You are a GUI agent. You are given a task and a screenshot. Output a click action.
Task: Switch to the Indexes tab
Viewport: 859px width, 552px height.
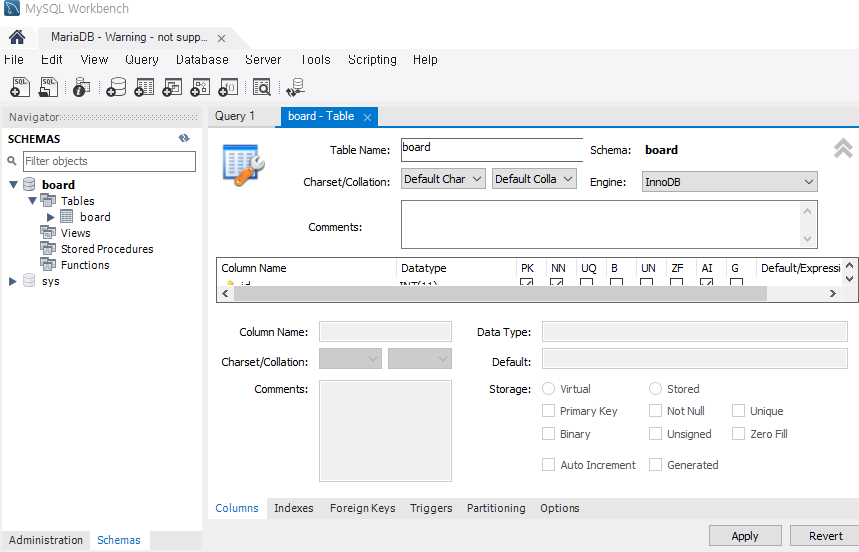pos(294,508)
